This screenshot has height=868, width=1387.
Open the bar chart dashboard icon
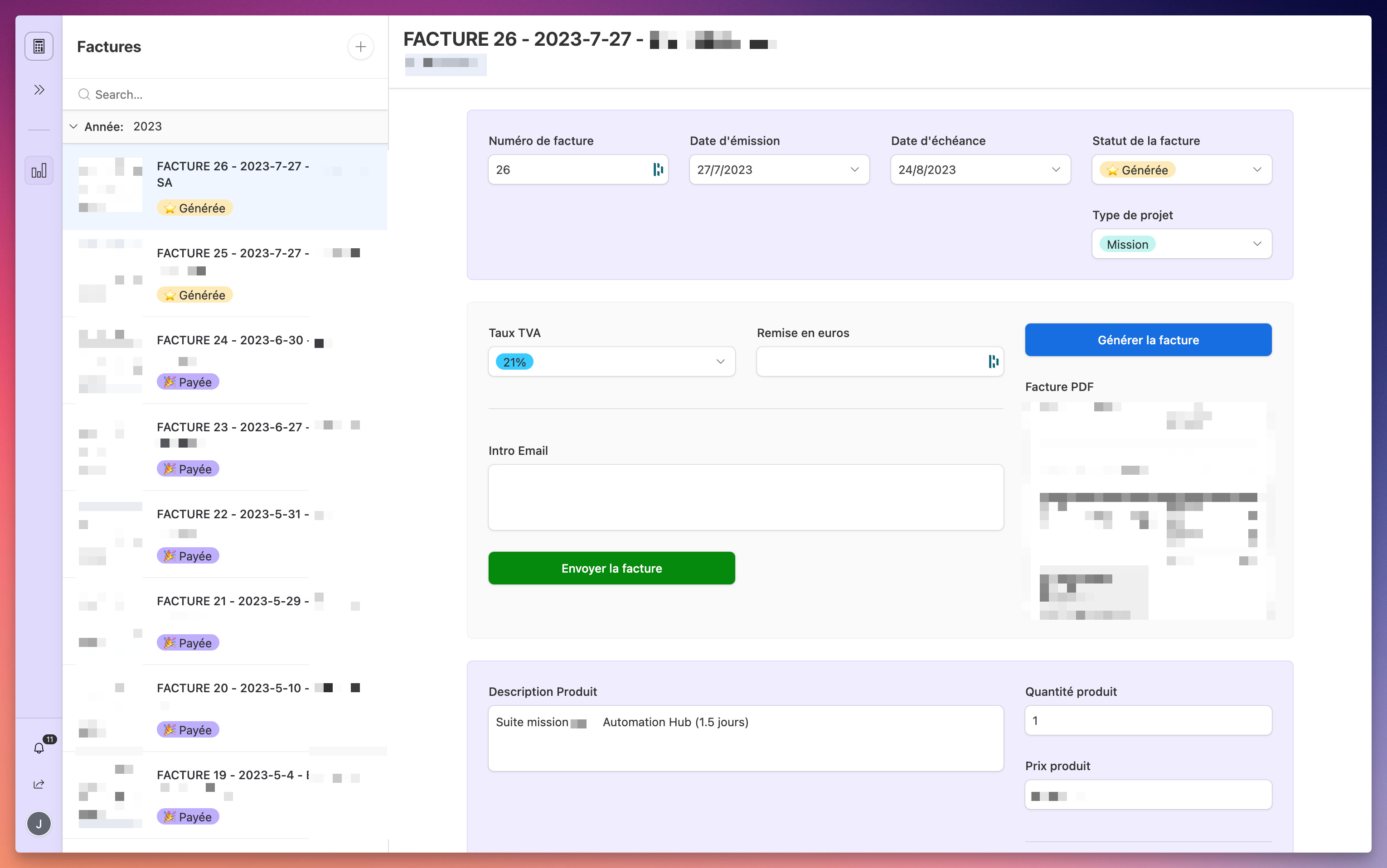pos(39,170)
